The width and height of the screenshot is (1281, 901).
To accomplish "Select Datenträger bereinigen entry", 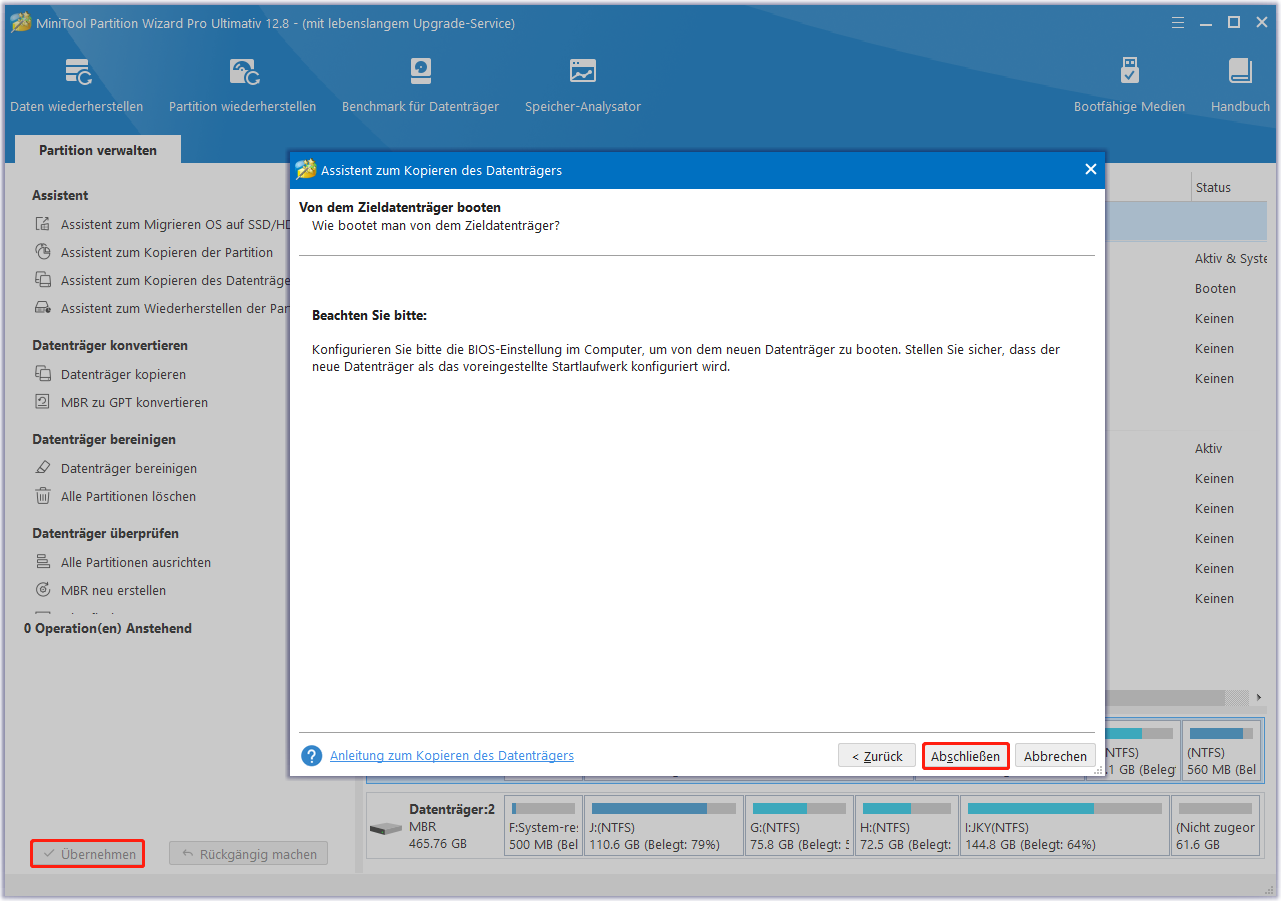I will click(x=129, y=469).
